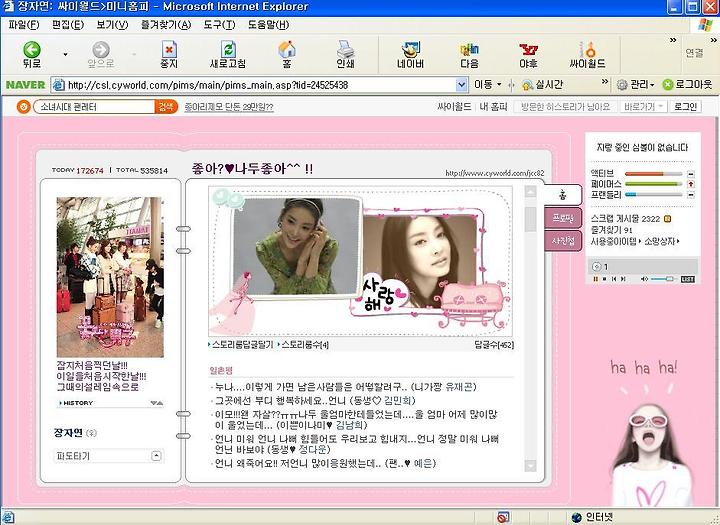Click the story room scrollbar down arrow
Viewport: 720px width, 525px height.
click(x=530, y=466)
